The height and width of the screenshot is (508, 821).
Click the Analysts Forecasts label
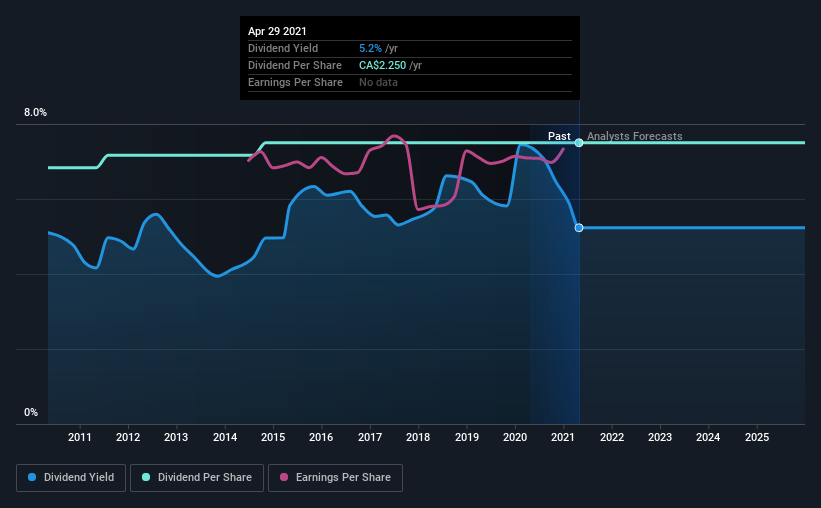[x=635, y=136]
